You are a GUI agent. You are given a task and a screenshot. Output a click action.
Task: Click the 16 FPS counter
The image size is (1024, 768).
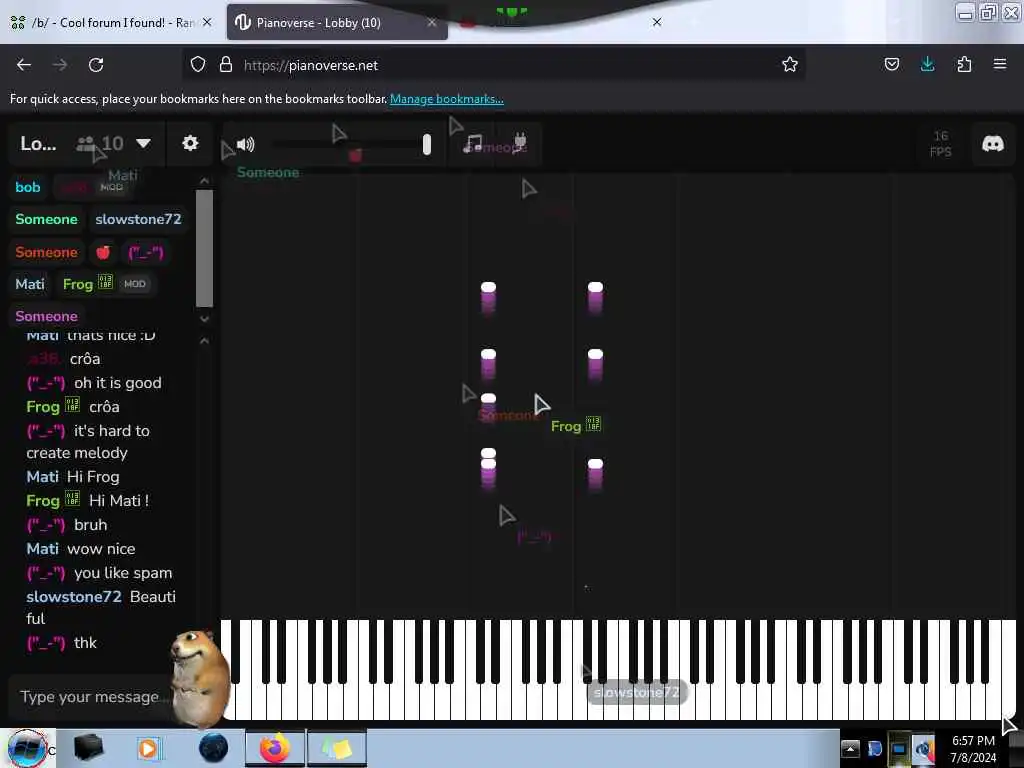coord(940,144)
